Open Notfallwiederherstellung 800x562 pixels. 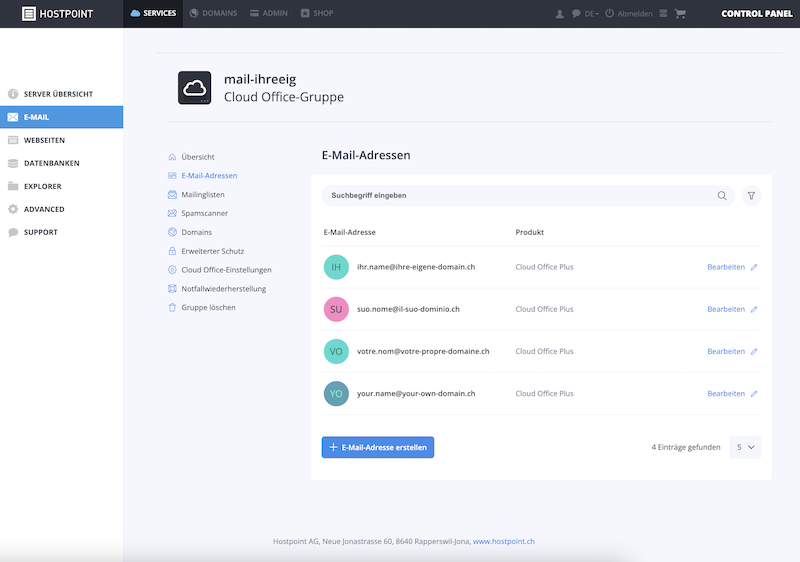point(217,289)
